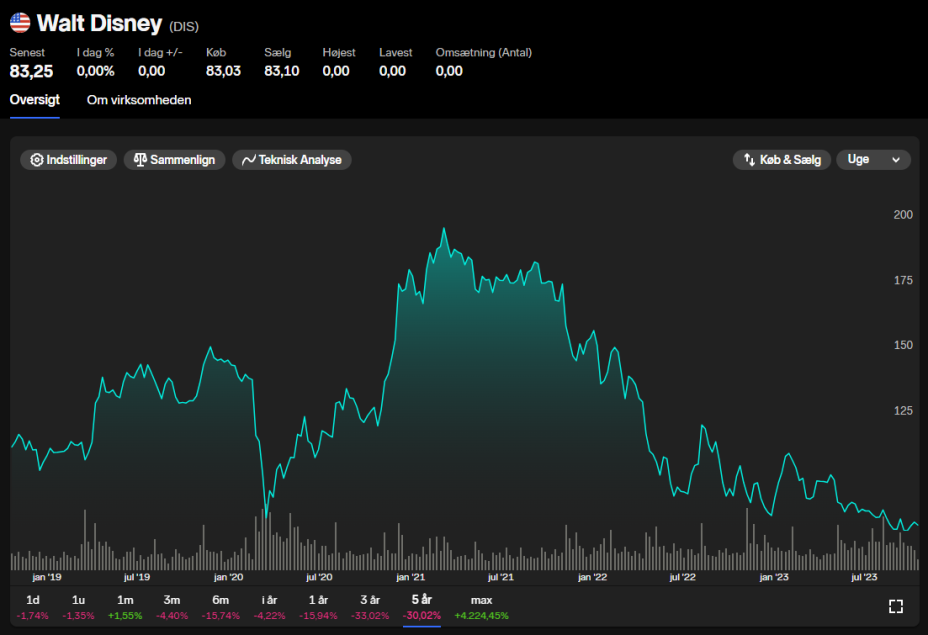The height and width of the screenshot is (635, 928).
Task: Click the jul '19 date label
Action: (x=137, y=577)
